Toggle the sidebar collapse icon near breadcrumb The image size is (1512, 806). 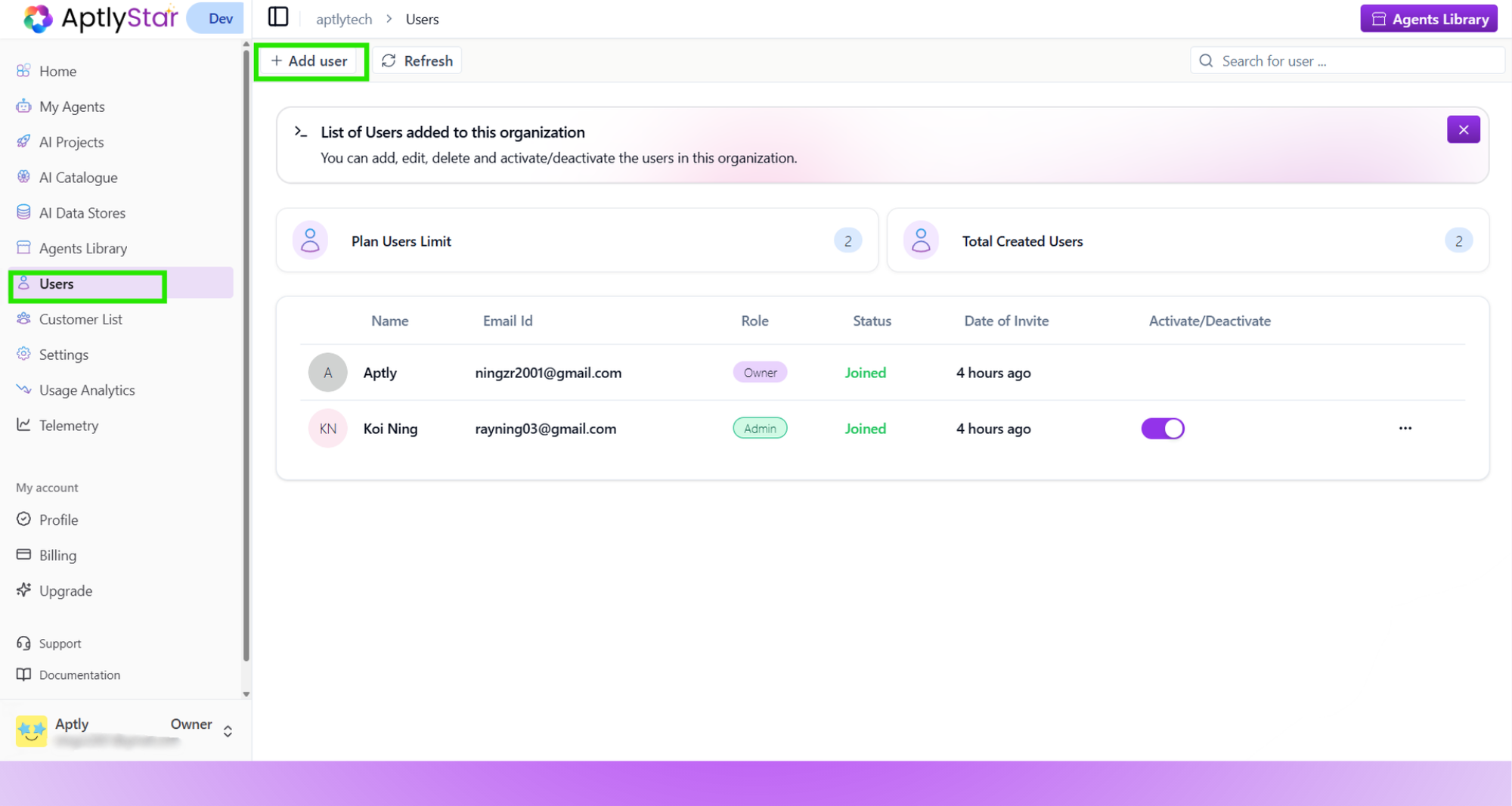pyautogui.click(x=278, y=17)
